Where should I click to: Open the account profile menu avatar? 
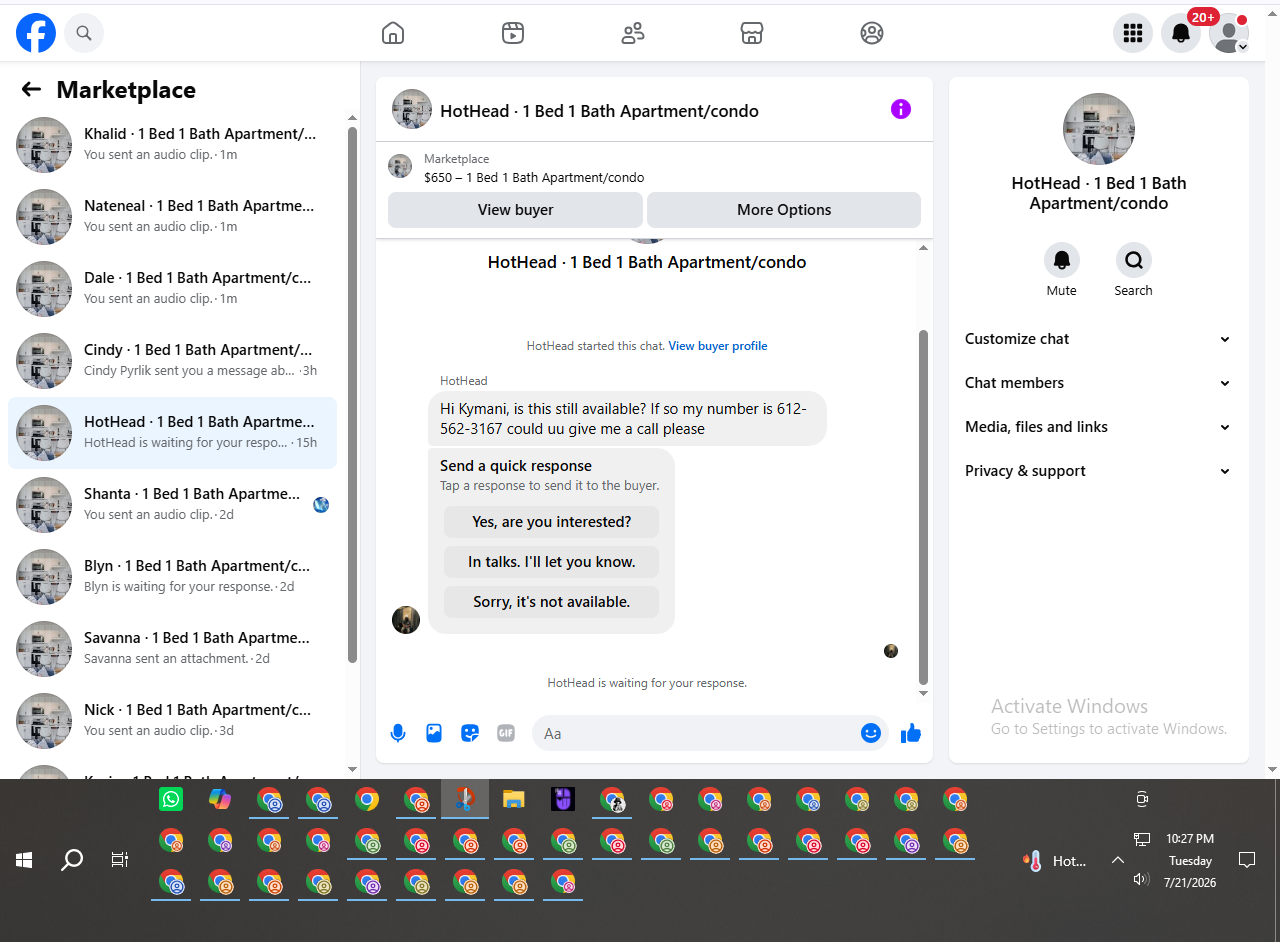tap(1229, 33)
